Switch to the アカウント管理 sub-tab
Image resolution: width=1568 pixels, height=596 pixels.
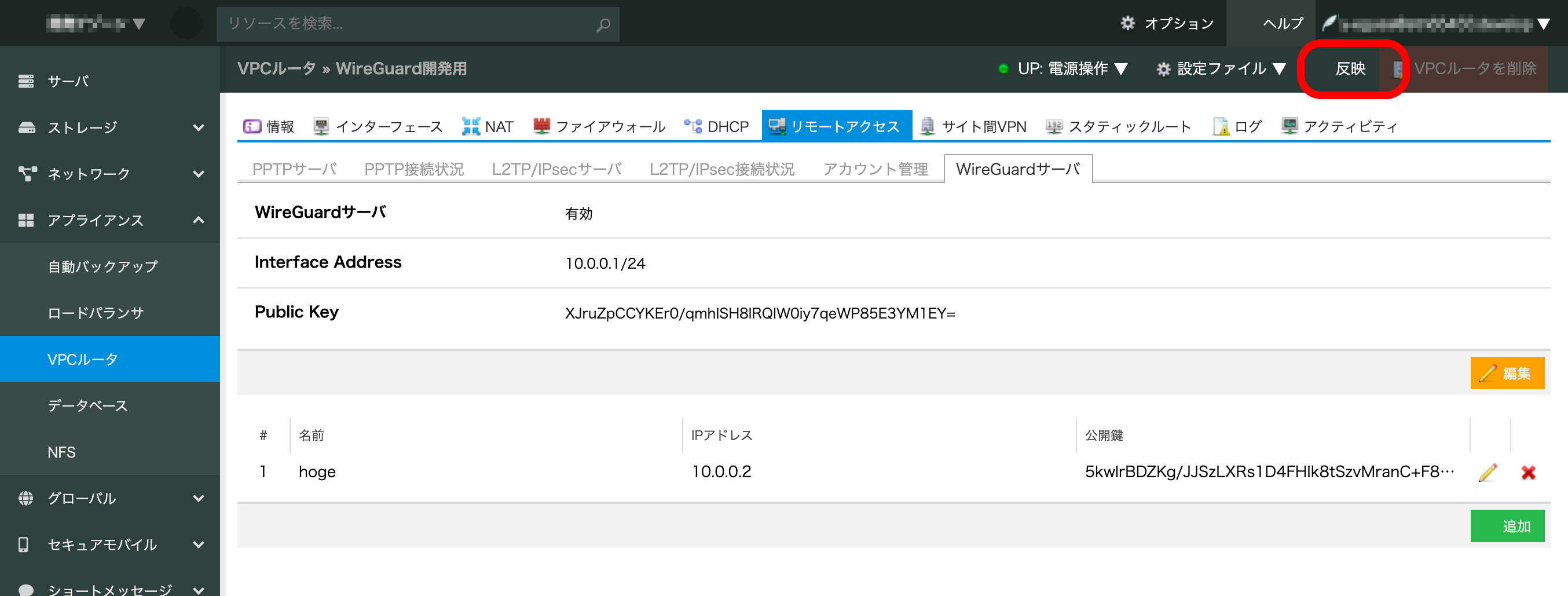[x=875, y=169]
